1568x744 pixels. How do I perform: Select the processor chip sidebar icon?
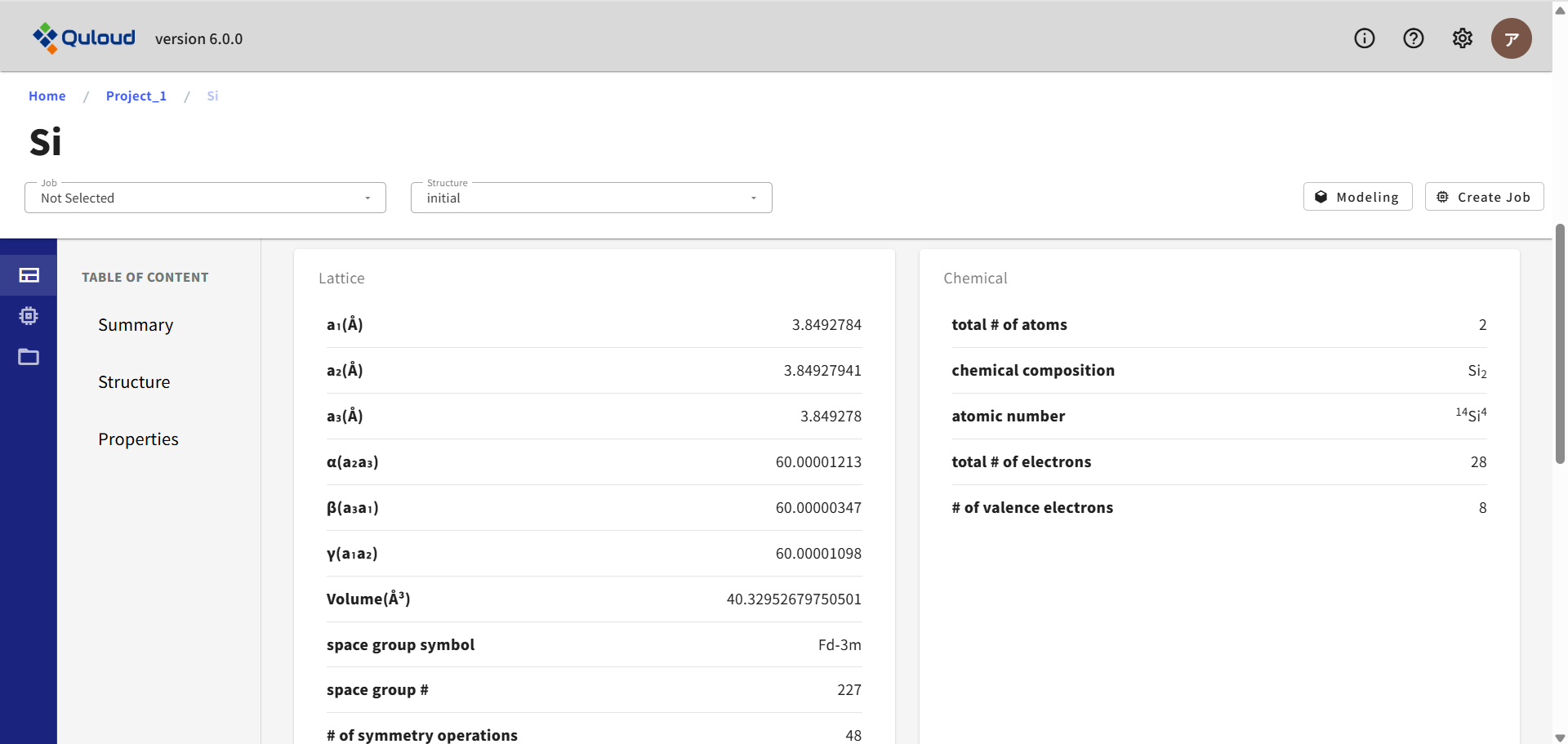point(29,316)
